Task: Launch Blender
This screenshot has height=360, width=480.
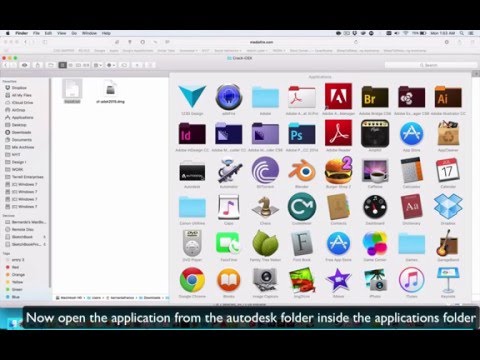Action: pos(302,171)
